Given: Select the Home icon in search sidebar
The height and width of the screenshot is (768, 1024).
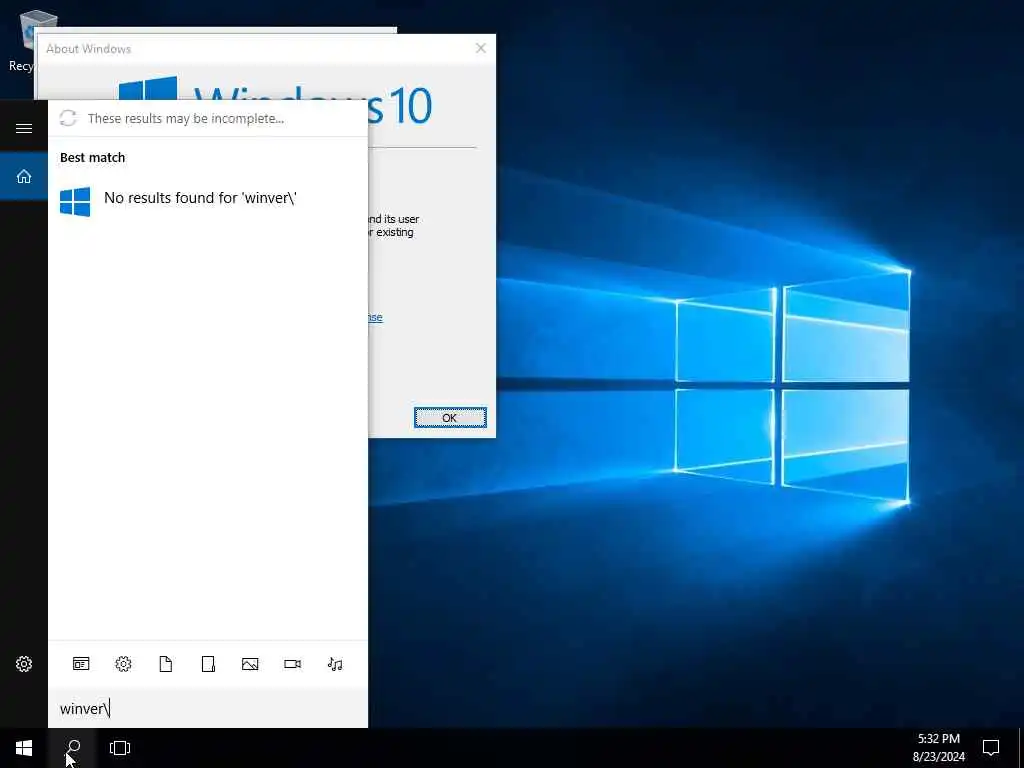Looking at the screenshot, I should click(24, 176).
